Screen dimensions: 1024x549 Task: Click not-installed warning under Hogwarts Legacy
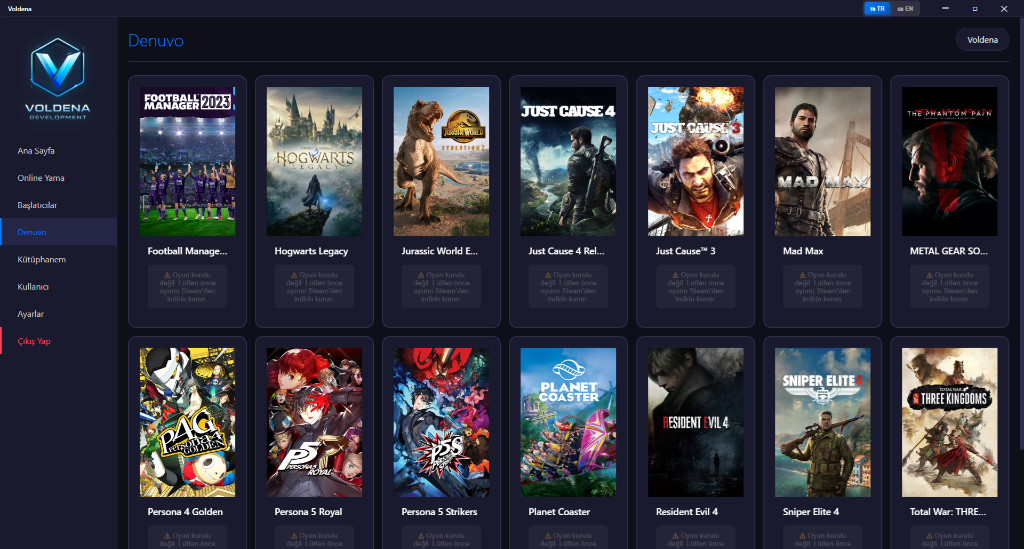coord(314,287)
